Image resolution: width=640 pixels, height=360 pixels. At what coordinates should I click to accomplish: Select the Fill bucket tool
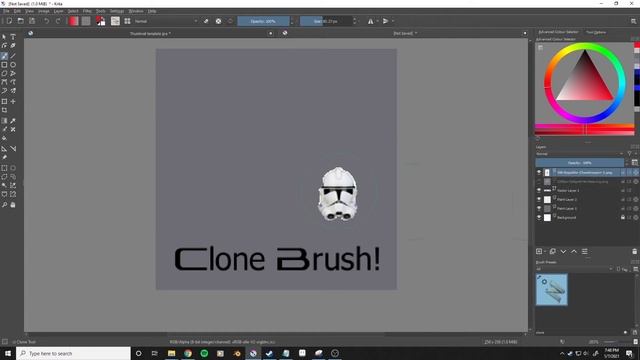coord(4,138)
